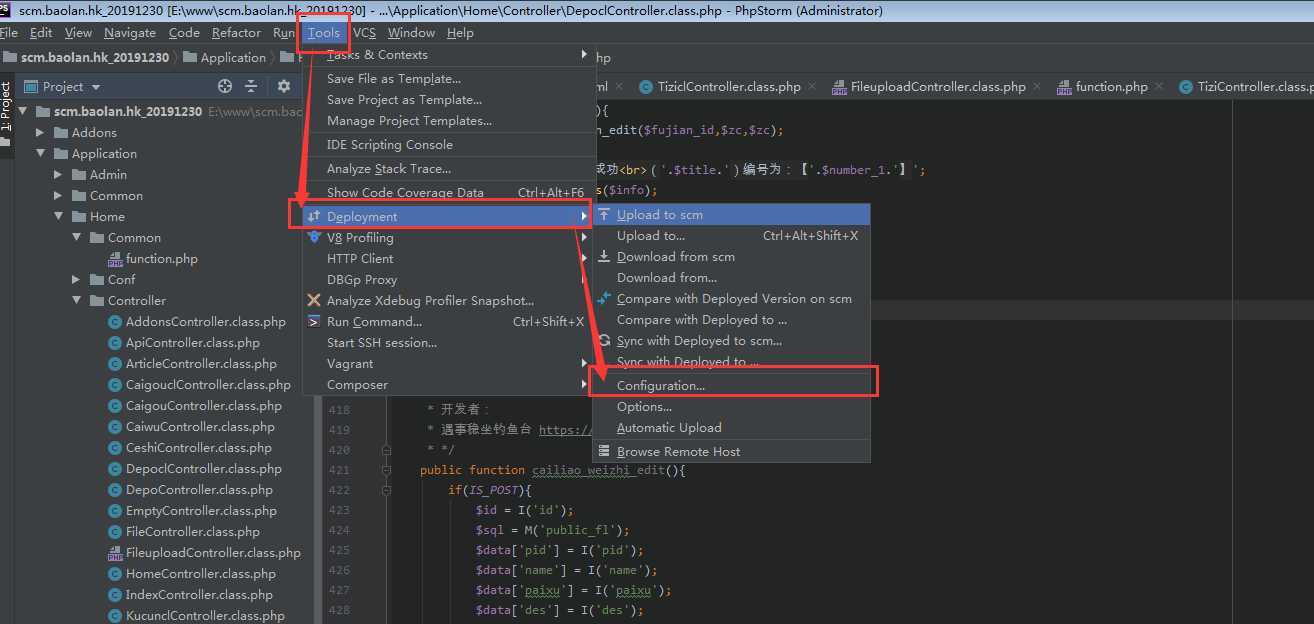Open Deployment Options
Screen dimensions: 1314x624
731,407
